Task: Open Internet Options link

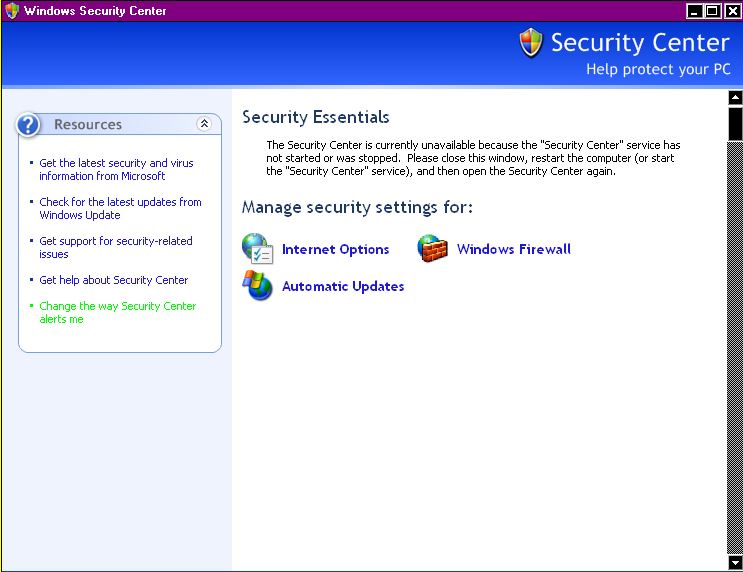Action: (335, 249)
